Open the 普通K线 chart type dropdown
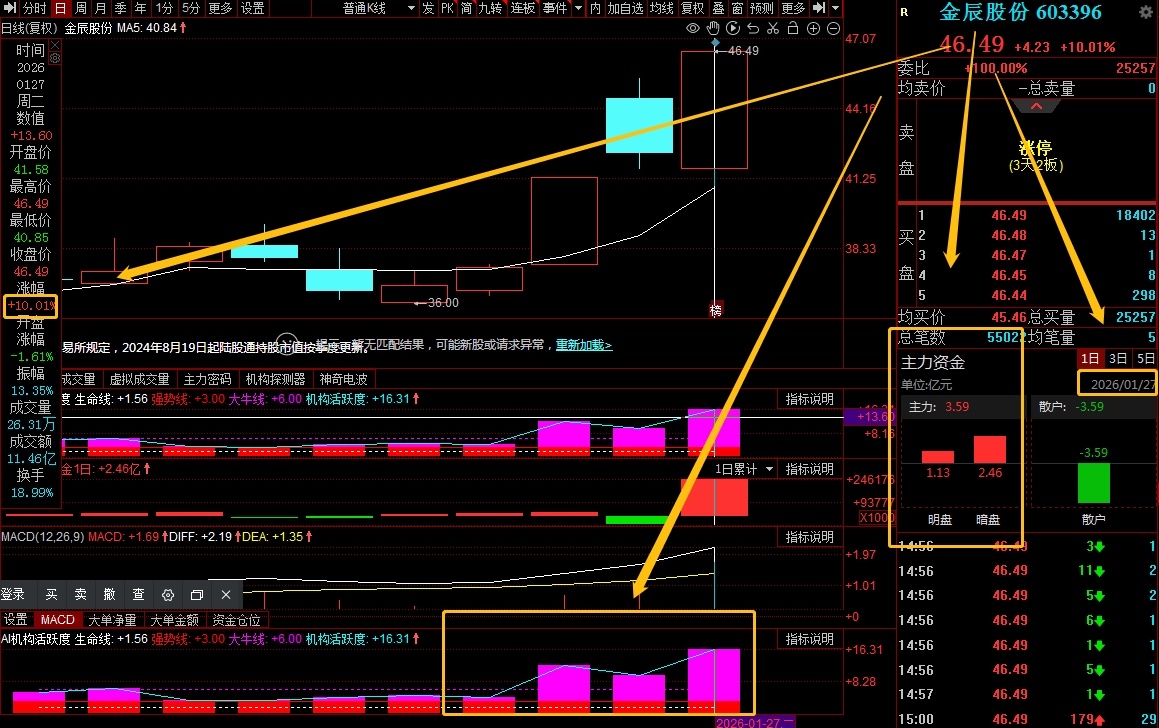The width and height of the screenshot is (1159, 728). [378, 8]
